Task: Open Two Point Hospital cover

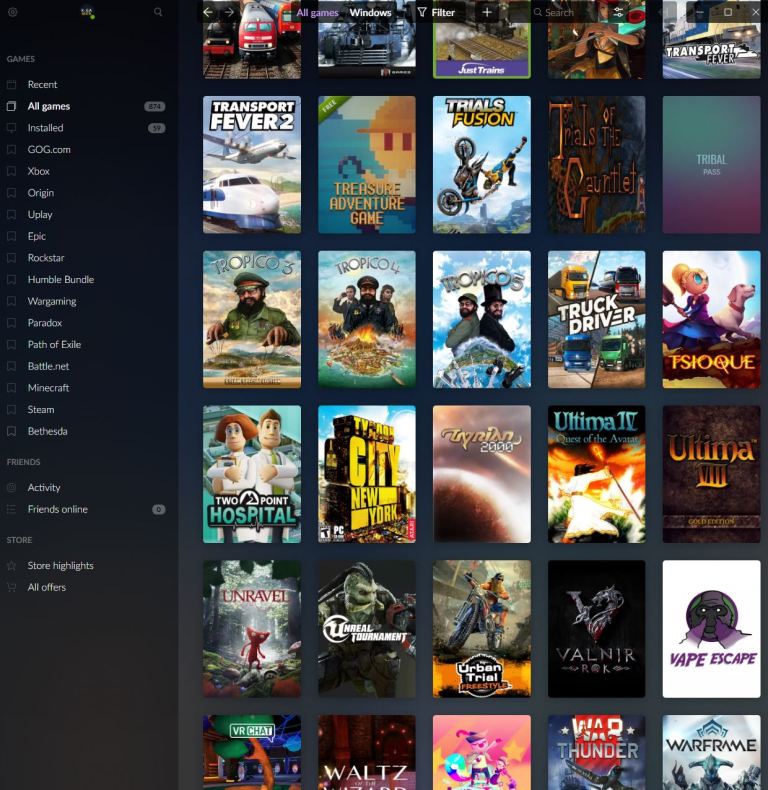Action: tap(252, 474)
